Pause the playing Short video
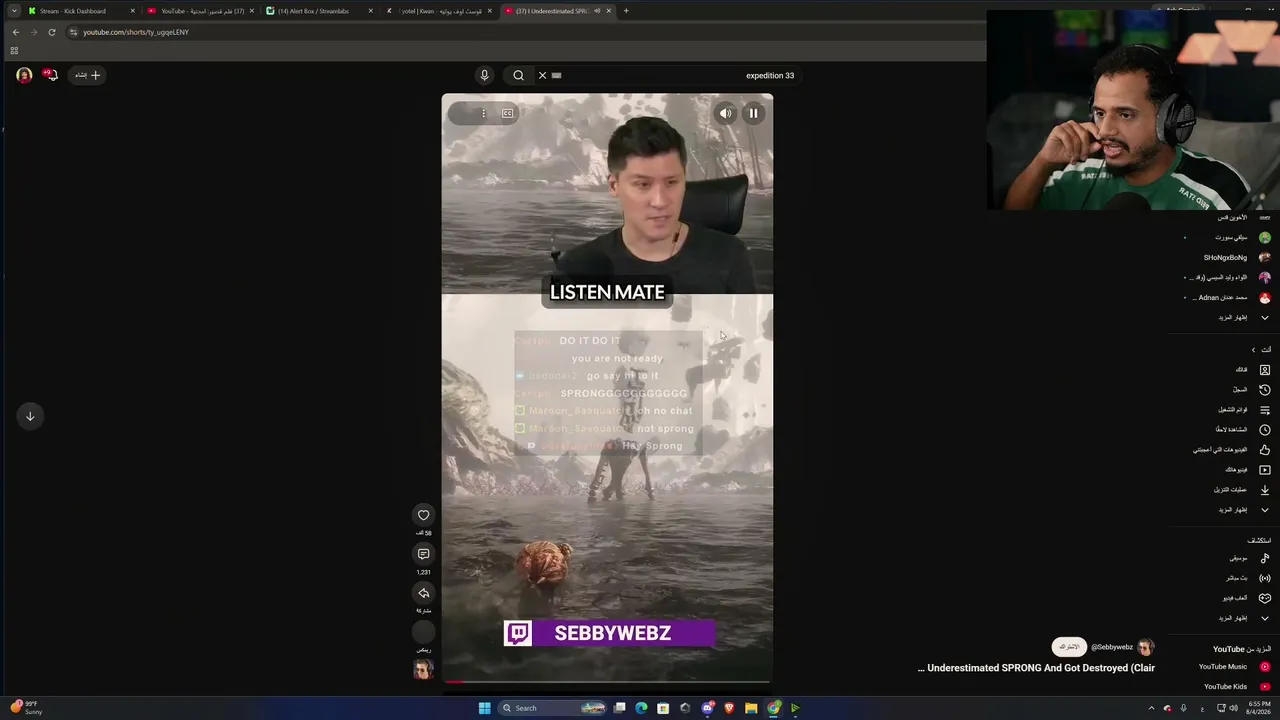Image resolution: width=1280 pixels, height=720 pixels. pos(754,113)
